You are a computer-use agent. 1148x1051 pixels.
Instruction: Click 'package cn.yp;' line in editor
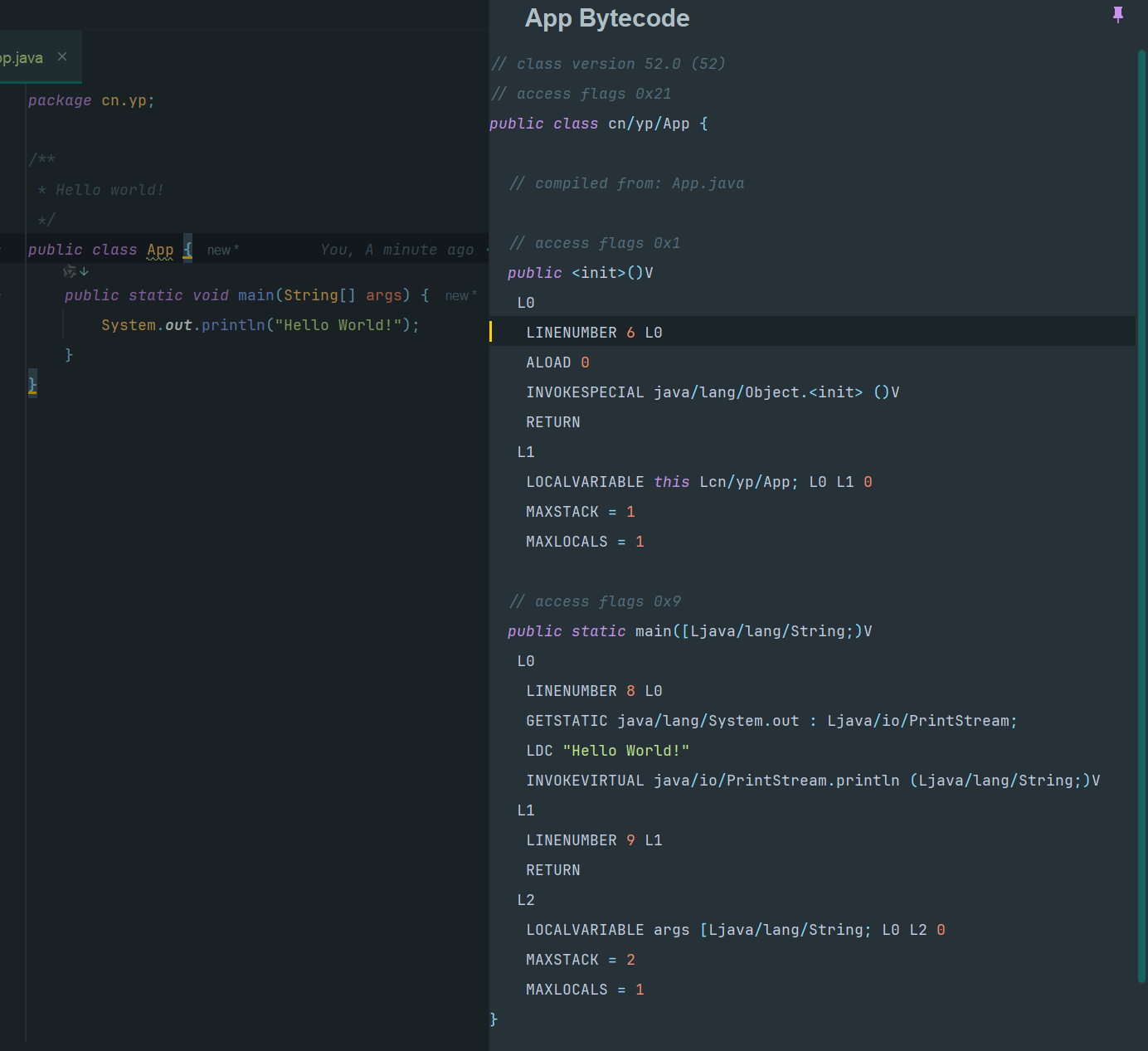pos(91,100)
